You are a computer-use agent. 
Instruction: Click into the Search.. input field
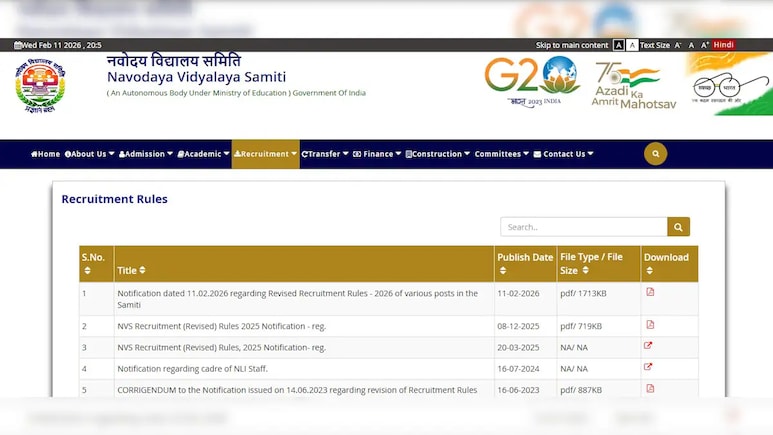point(584,227)
